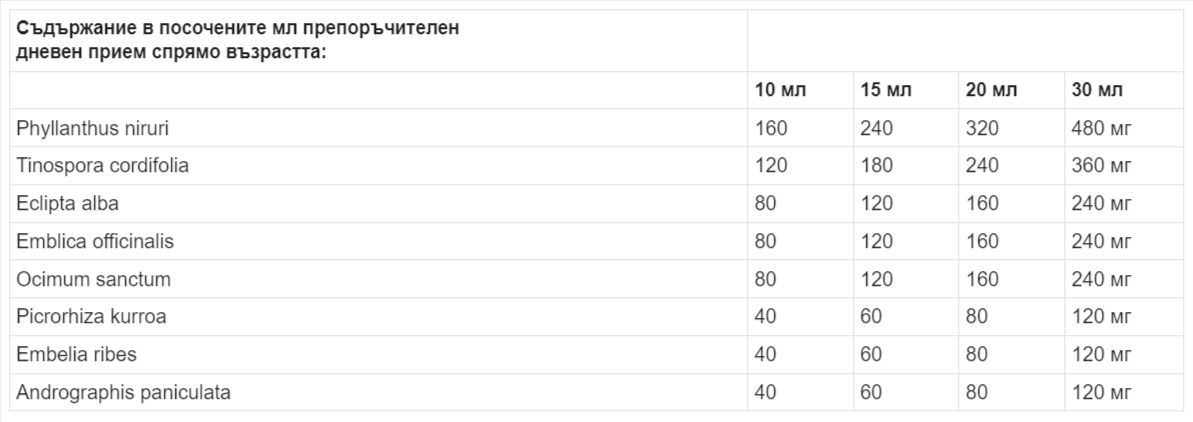Click the Eclipta alba row label
1193x422 pixels.
(67, 204)
